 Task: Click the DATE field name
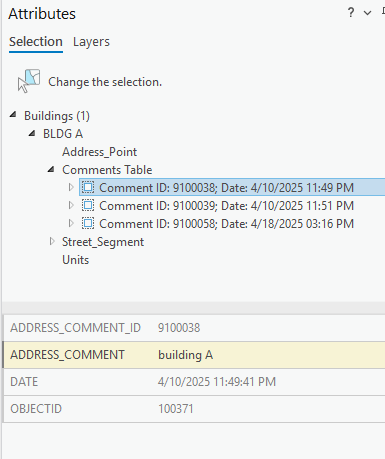tap(24, 382)
